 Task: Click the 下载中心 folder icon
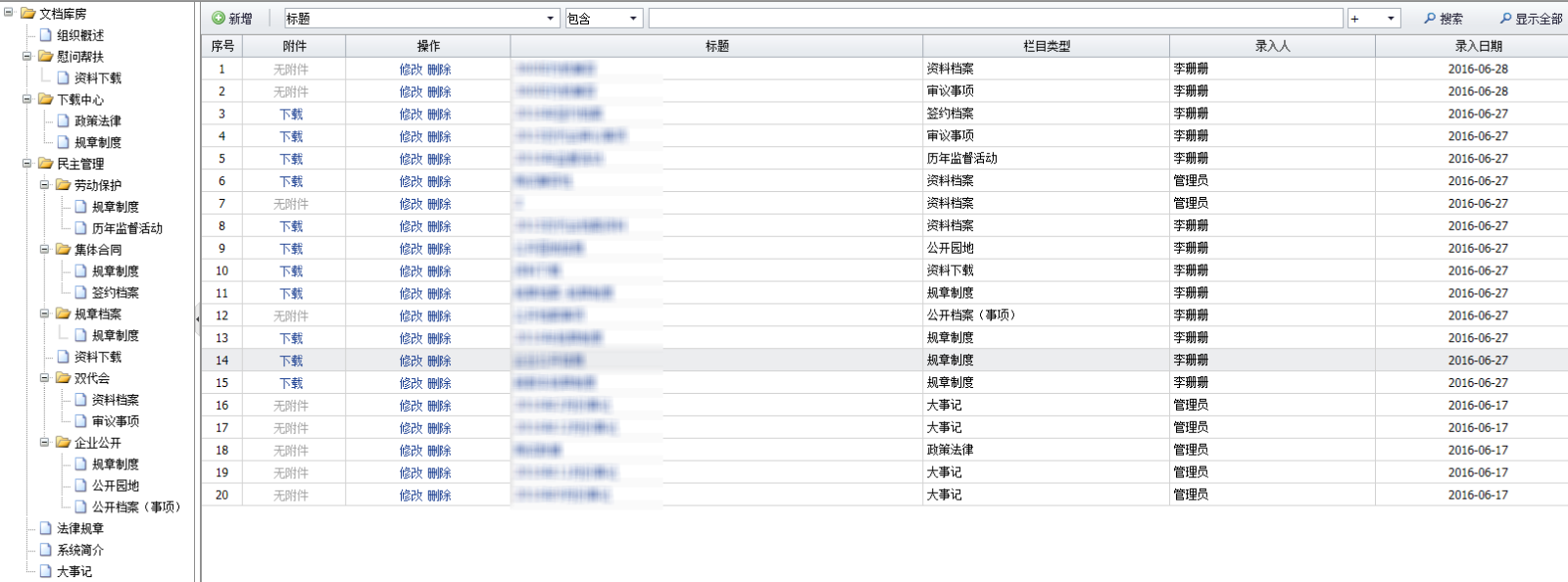[45, 100]
